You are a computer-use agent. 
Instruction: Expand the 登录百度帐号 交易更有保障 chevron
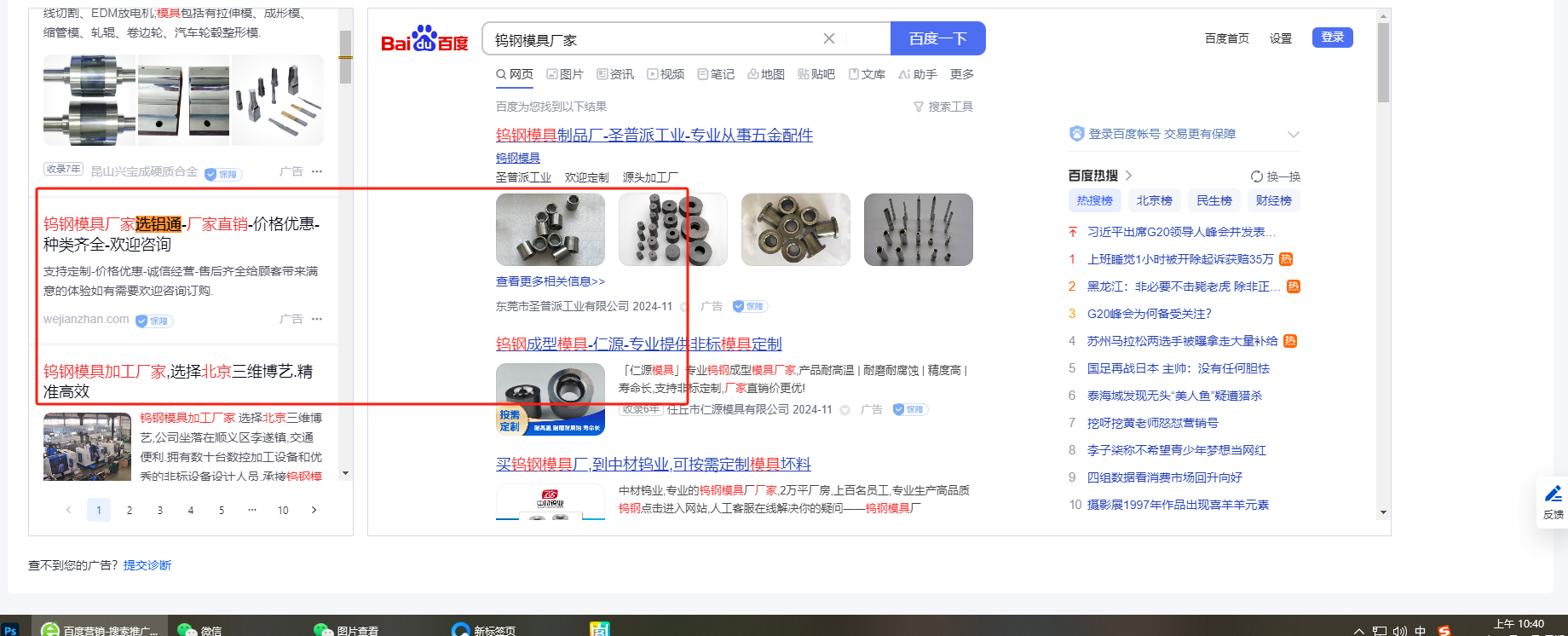[1294, 134]
